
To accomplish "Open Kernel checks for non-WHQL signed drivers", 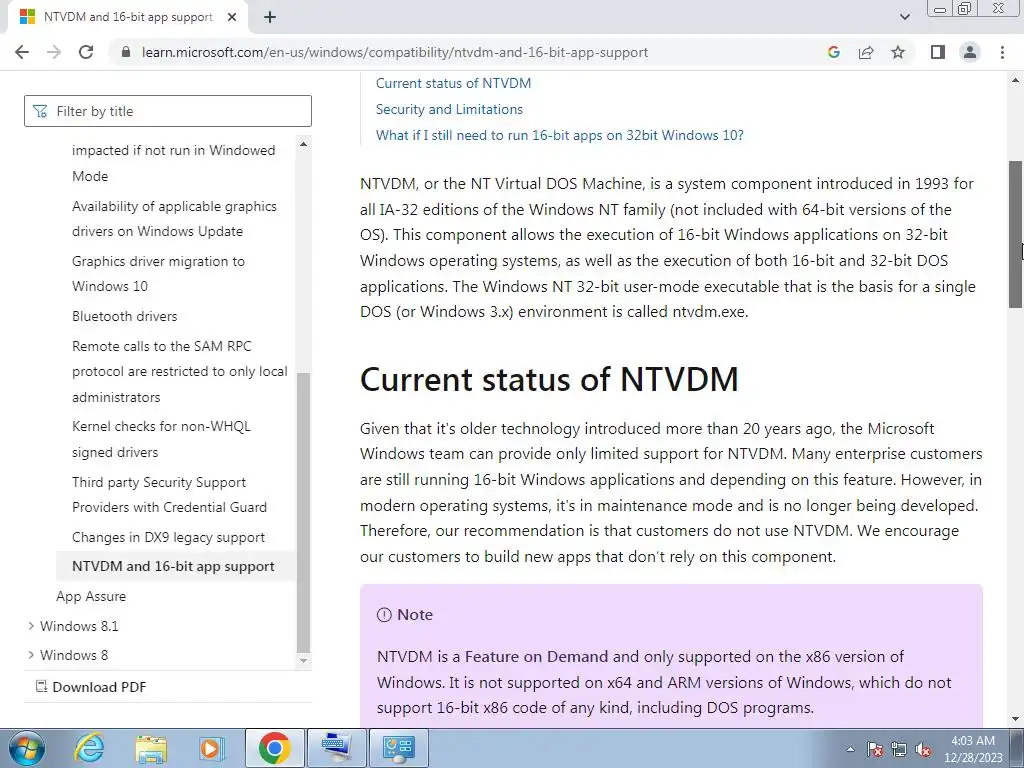I will [161, 440].
